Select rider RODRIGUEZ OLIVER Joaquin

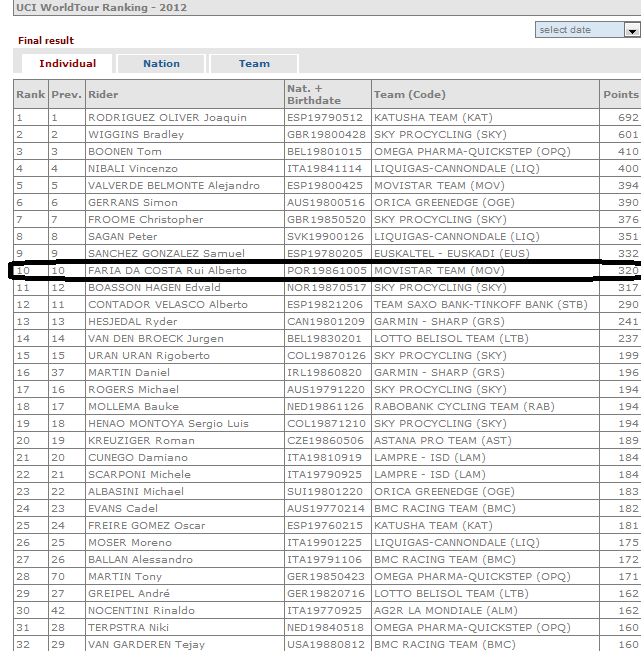click(167, 117)
